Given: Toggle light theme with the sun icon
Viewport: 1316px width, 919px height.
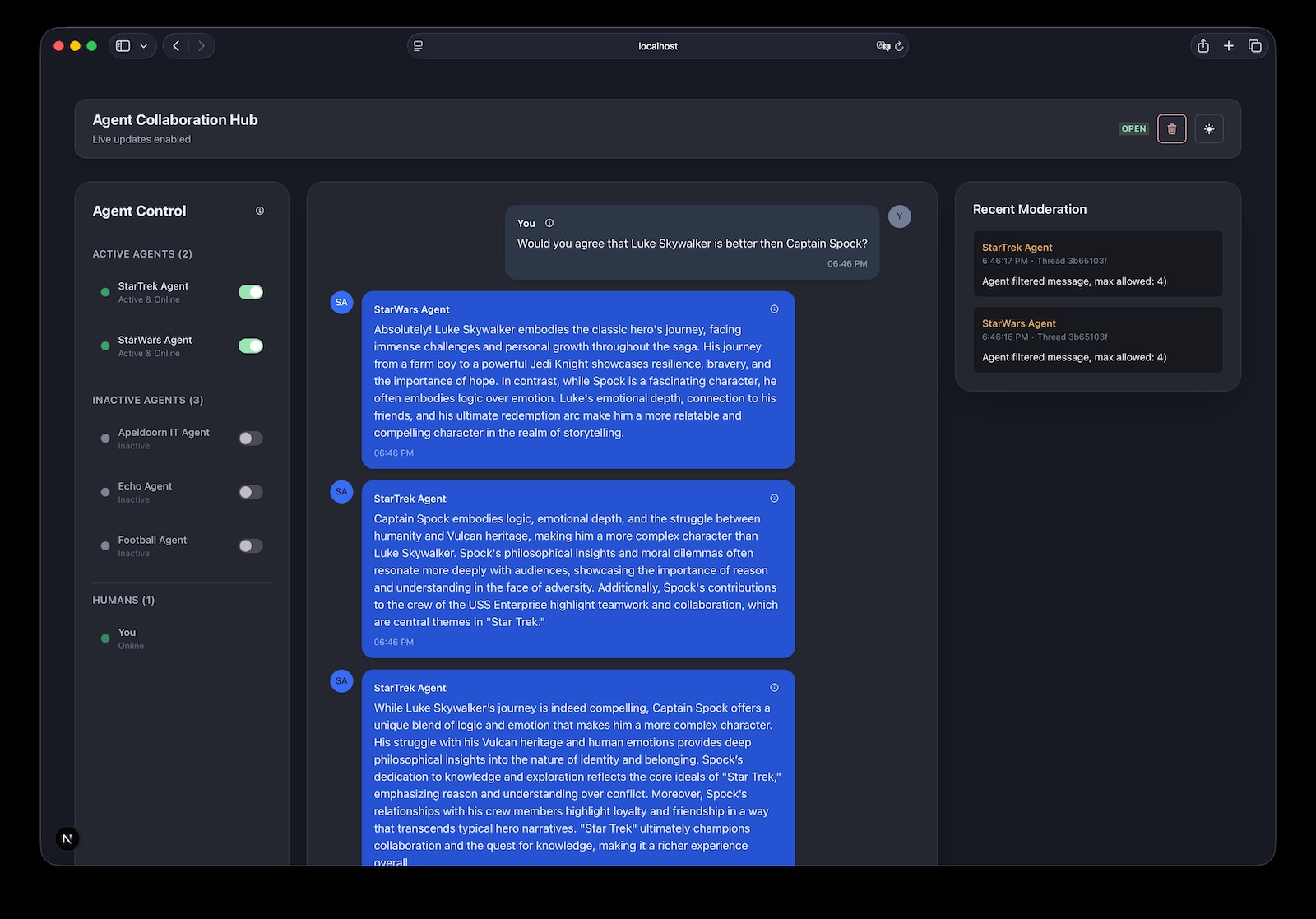Looking at the screenshot, I should click(1208, 129).
